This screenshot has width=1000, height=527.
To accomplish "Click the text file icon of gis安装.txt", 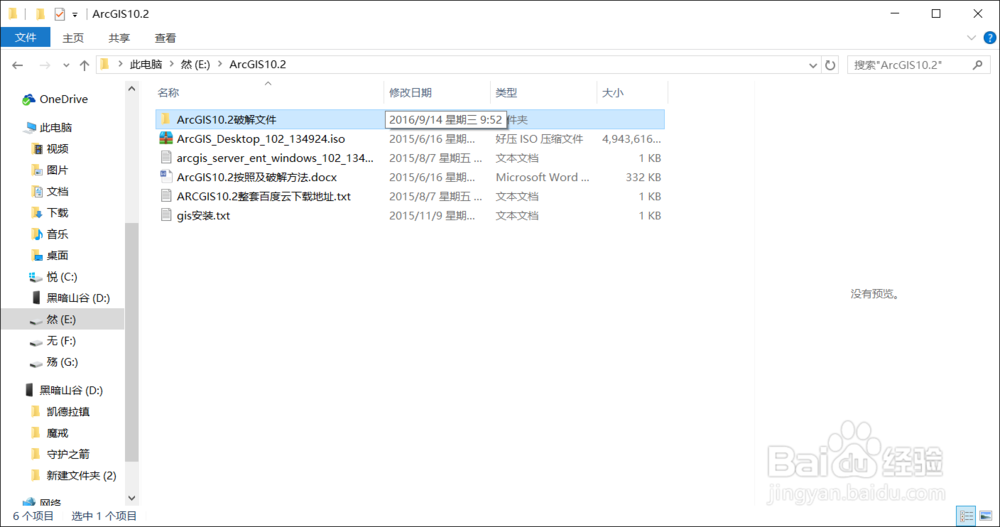I will click(x=166, y=214).
